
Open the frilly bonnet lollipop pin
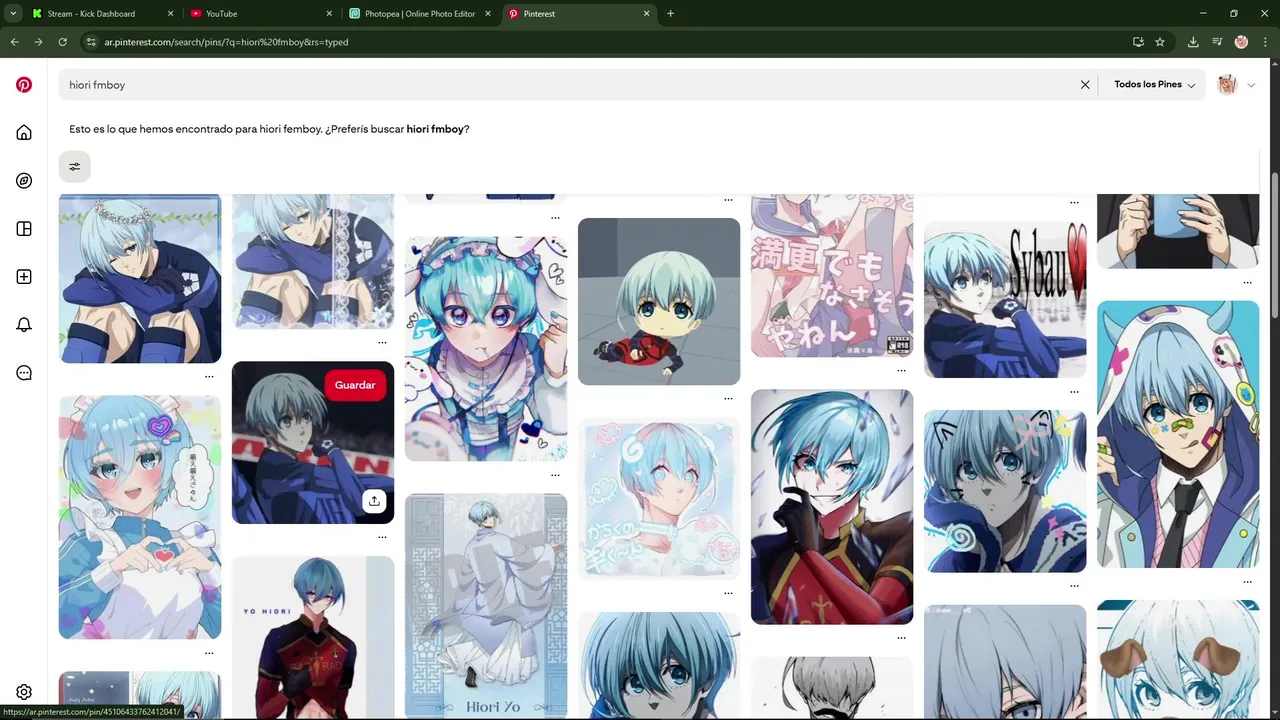pyautogui.click(x=486, y=349)
